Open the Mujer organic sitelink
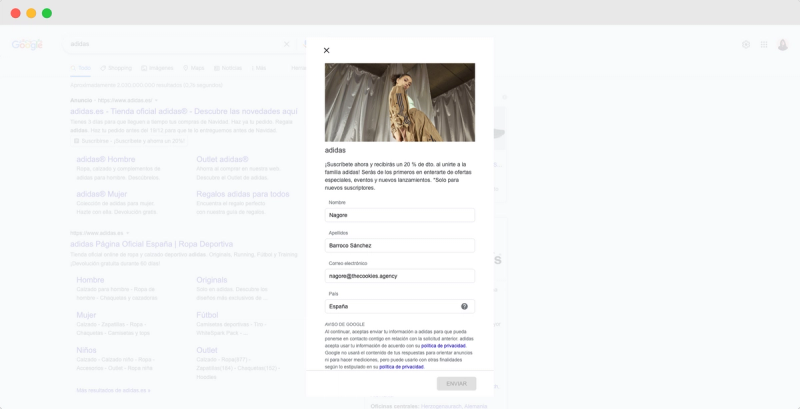This screenshot has height=409, width=800. click(86, 315)
